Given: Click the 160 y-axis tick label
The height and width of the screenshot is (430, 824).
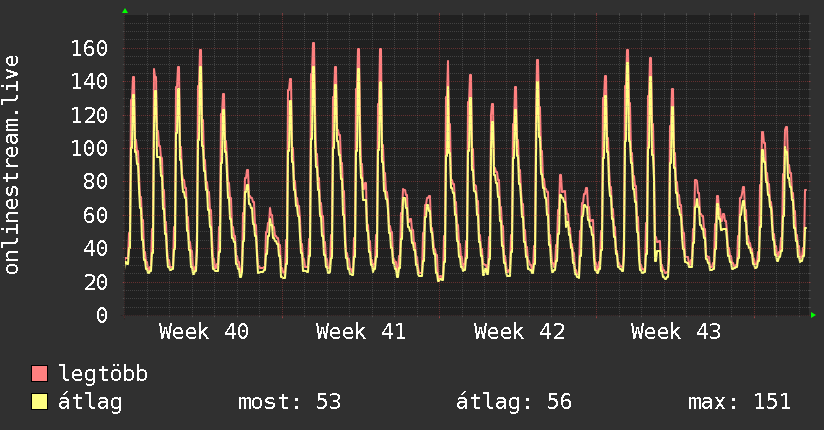Looking at the screenshot, I should point(89,48).
